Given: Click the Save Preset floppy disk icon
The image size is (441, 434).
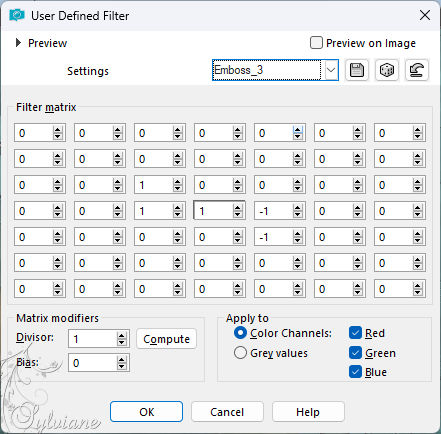Looking at the screenshot, I should [357, 70].
